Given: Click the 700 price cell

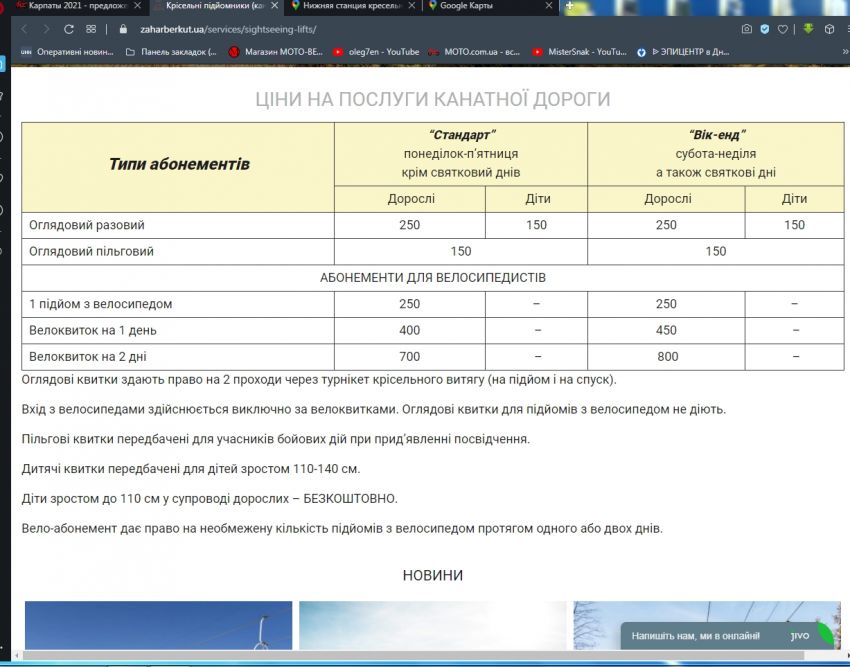Looking at the screenshot, I should (x=409, y=357).
